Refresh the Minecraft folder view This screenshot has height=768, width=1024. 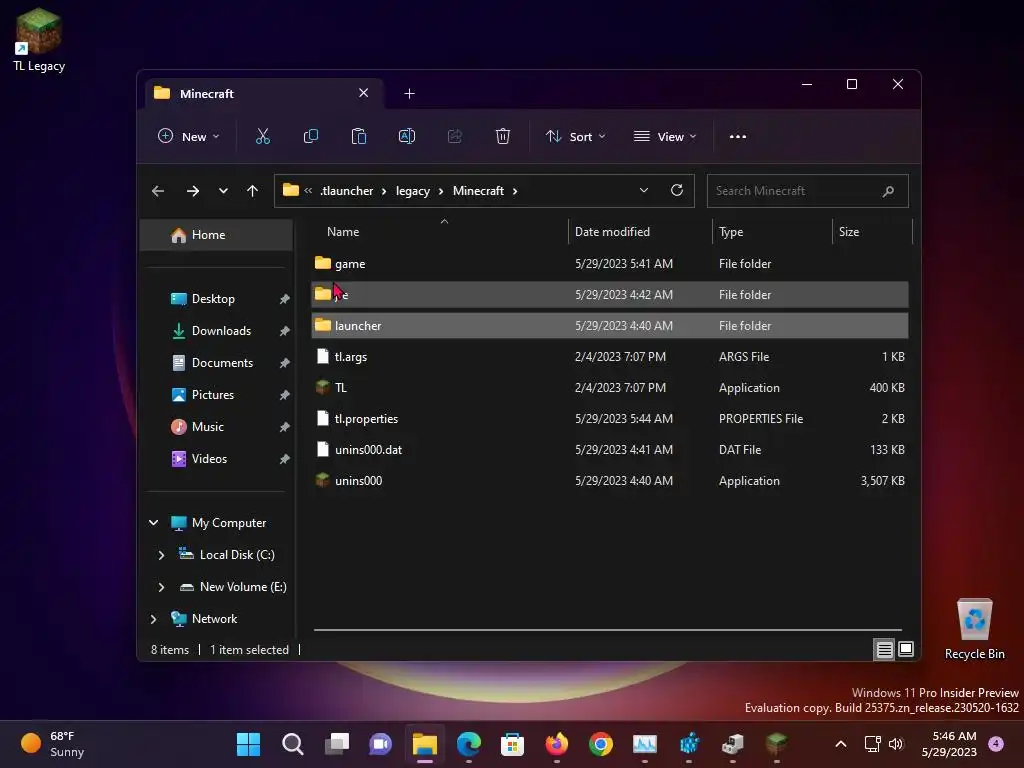(x=677, y=190)
